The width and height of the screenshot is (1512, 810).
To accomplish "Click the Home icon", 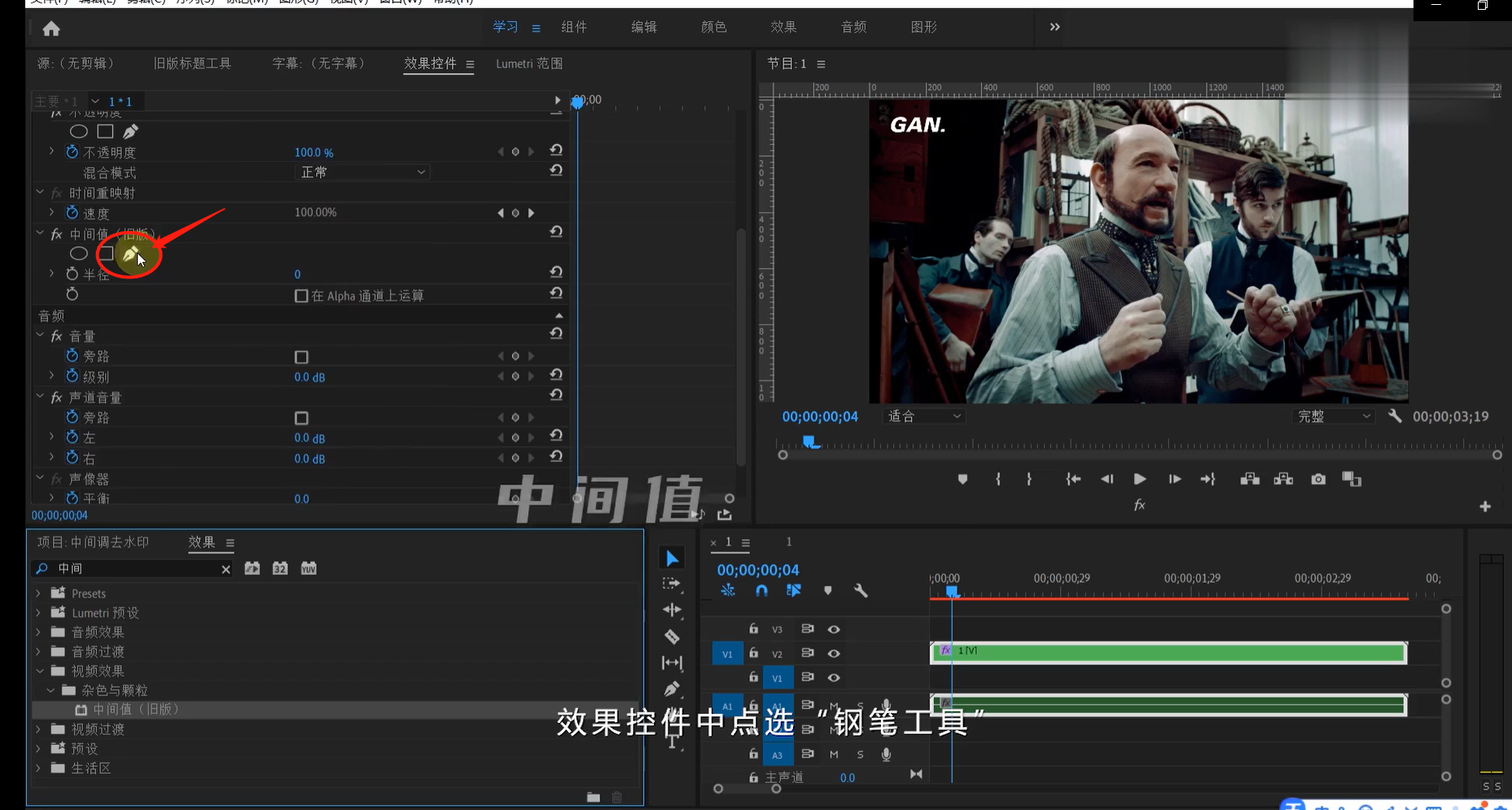I will pyautogui.click(x=51, y=29).
